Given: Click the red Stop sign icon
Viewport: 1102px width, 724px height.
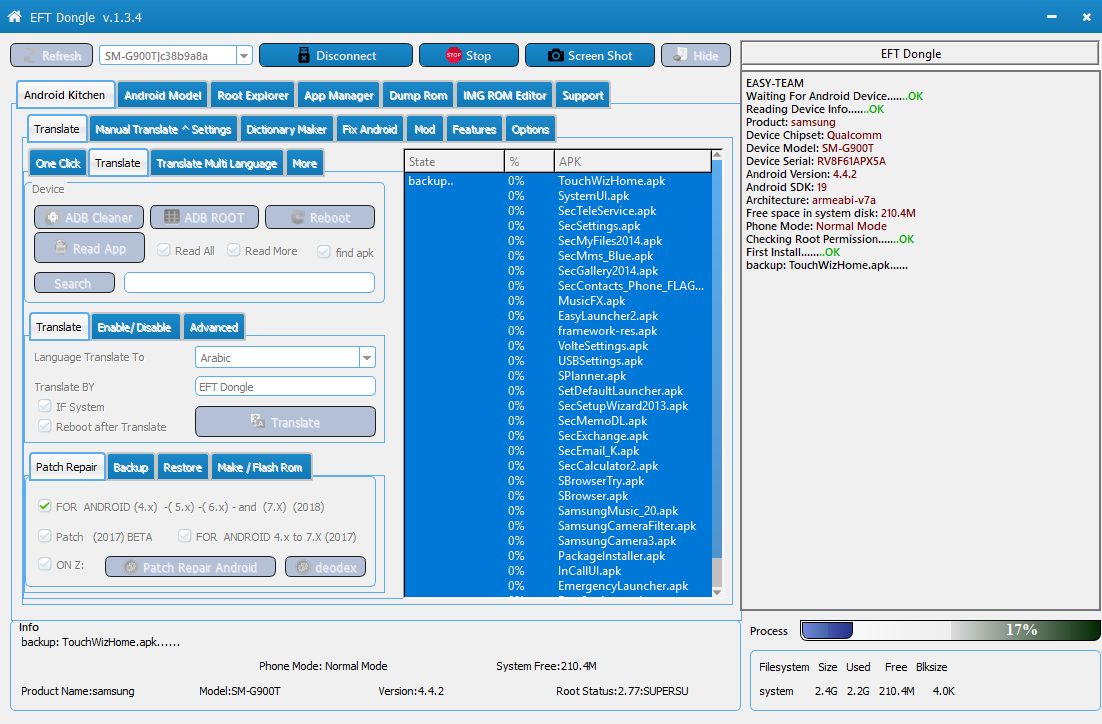Looking at the screenshot, I should pos(453,56).
